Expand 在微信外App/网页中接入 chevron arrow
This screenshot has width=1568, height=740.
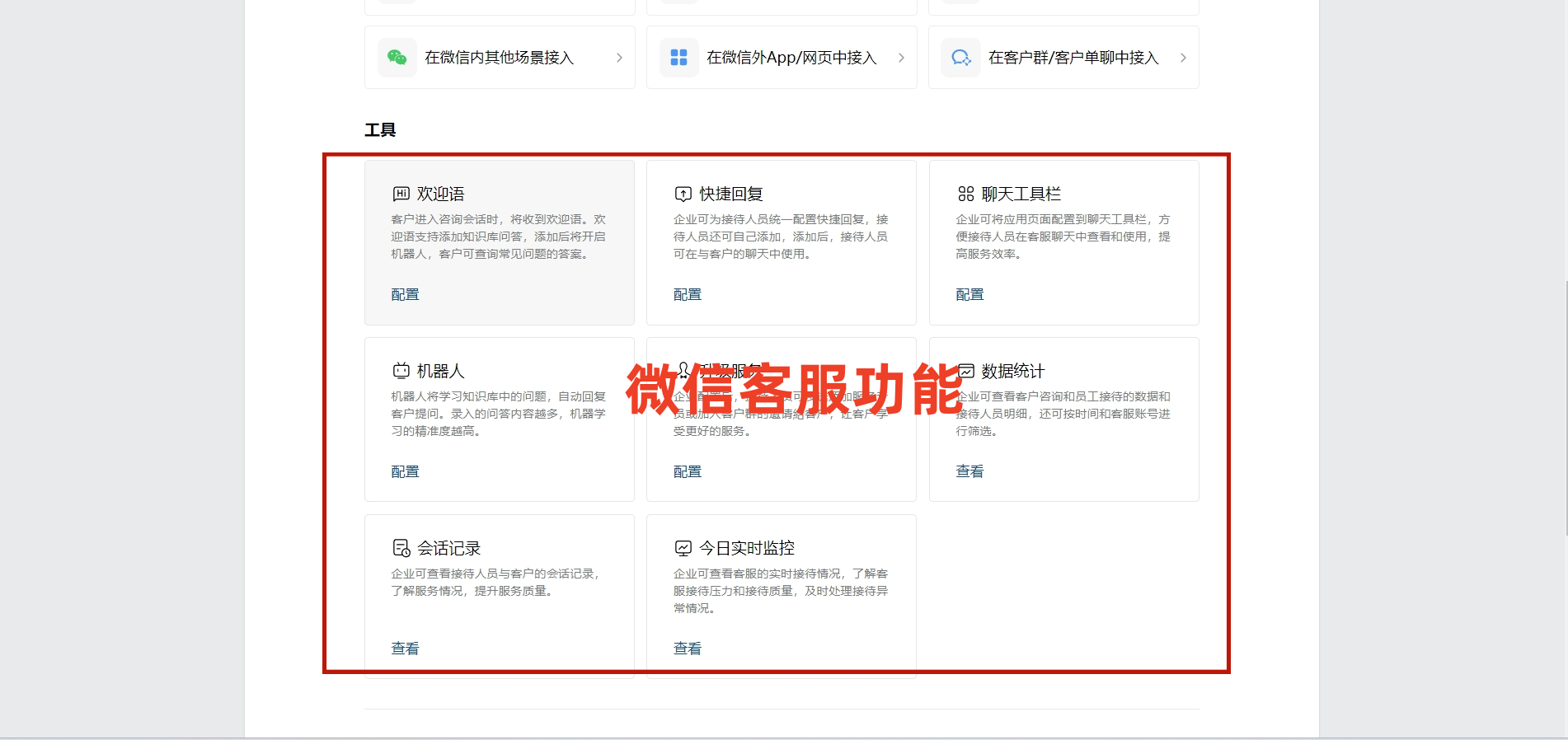pos(902,58)
